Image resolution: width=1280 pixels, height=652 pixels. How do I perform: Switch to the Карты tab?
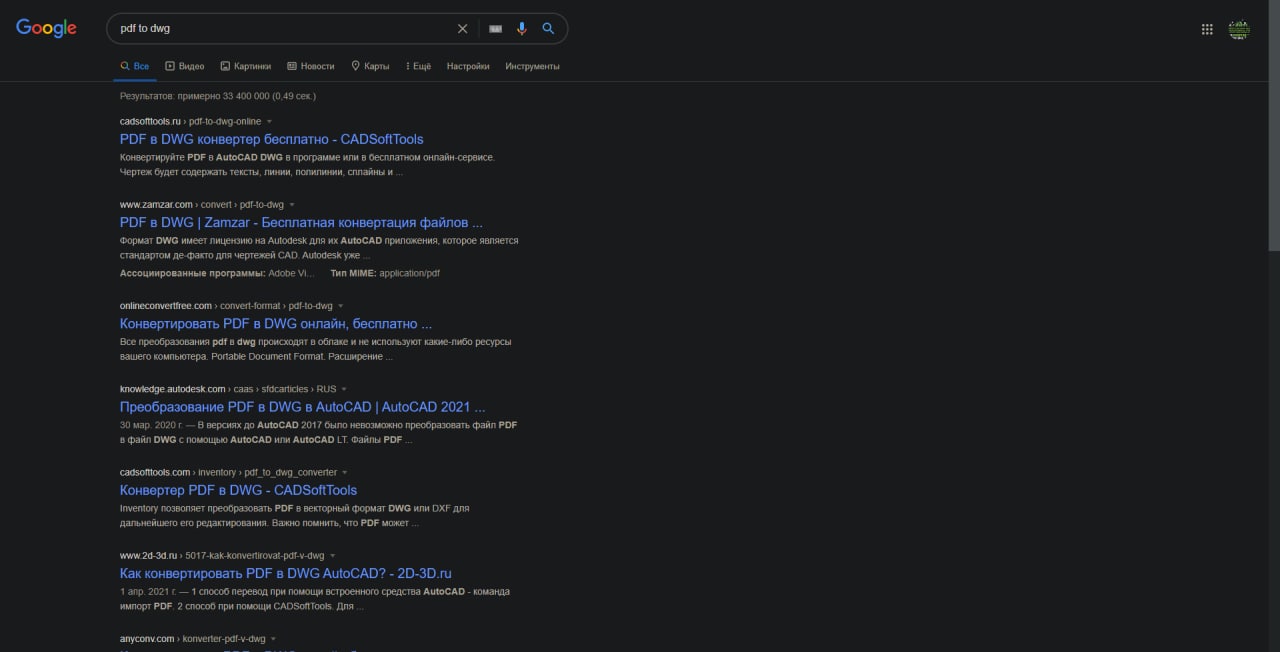point(370,66)
